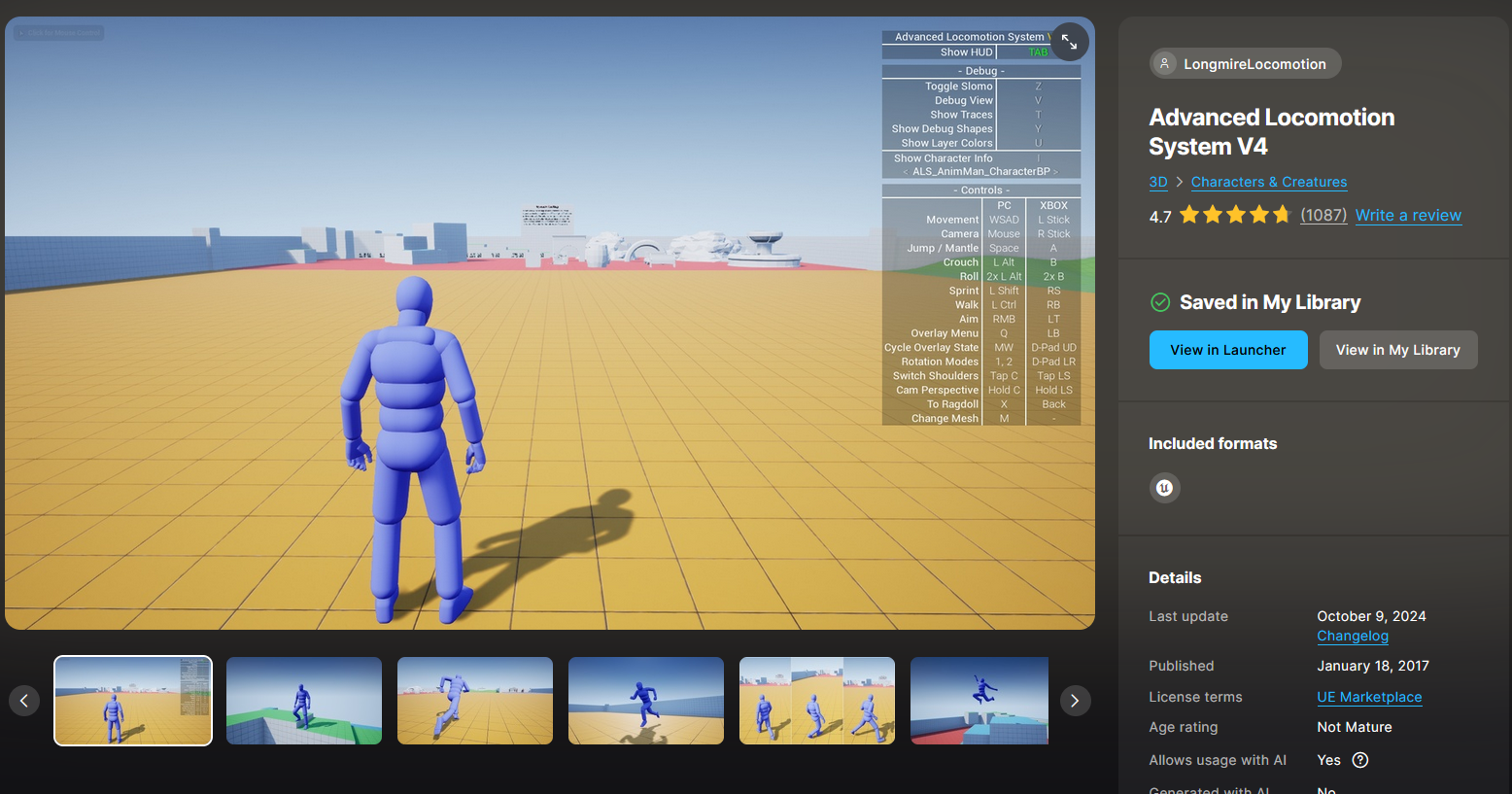Viewport: 1512px width, 794px height.
Task: Open the 1087 reviews count
Action: (1323, 215)
